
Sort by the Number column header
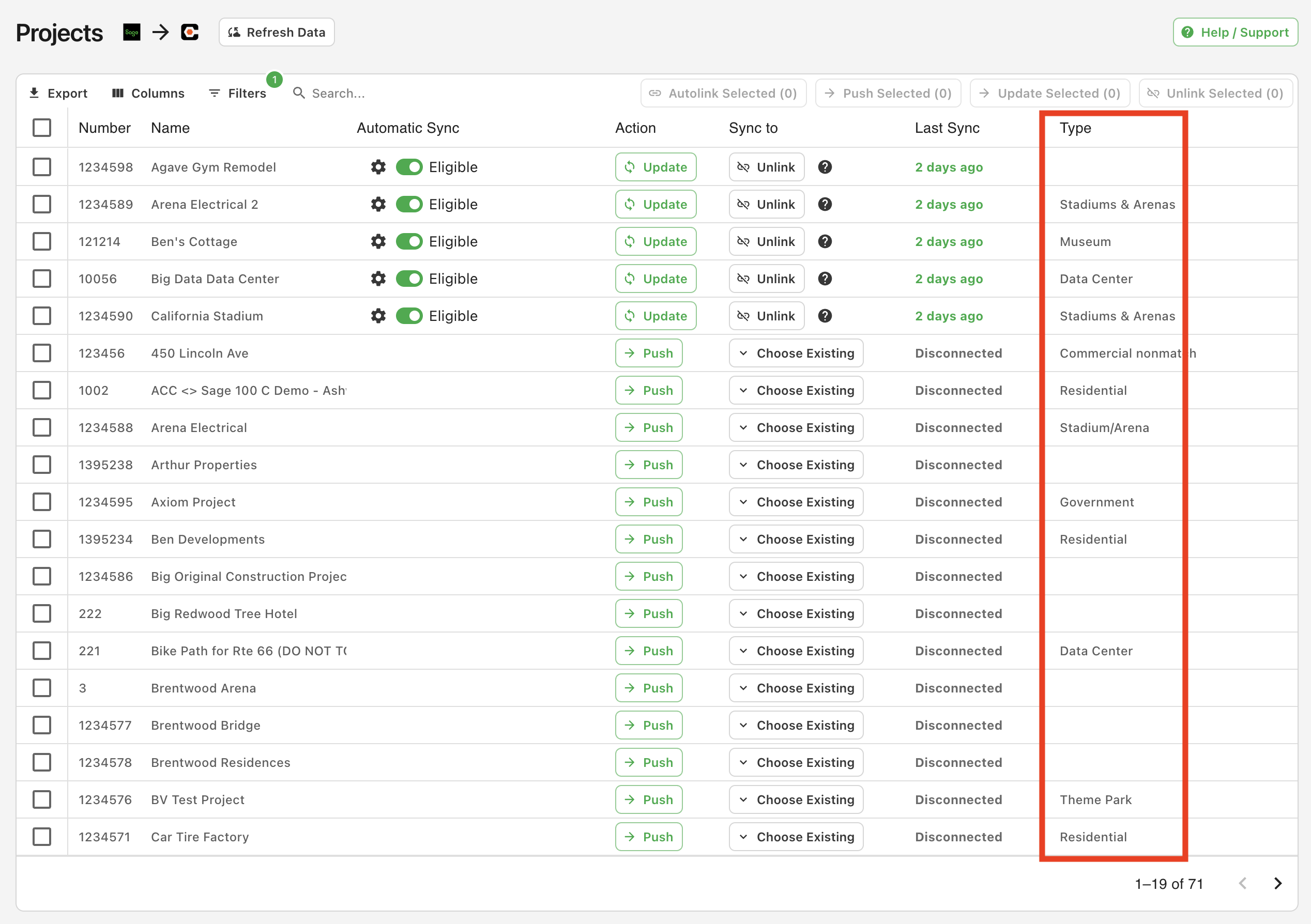pos(104,128)
